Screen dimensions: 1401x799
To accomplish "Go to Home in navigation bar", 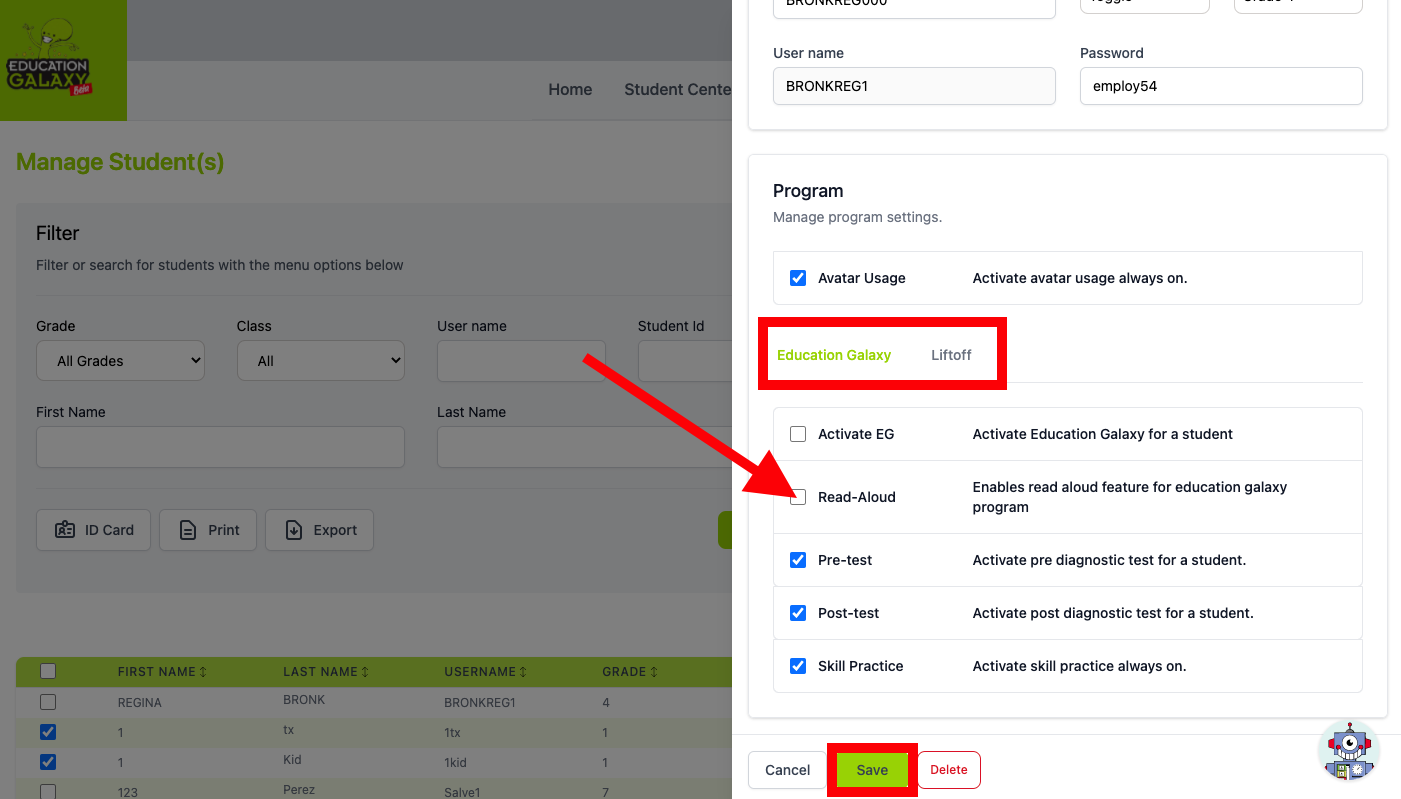I will pos(570,90).
